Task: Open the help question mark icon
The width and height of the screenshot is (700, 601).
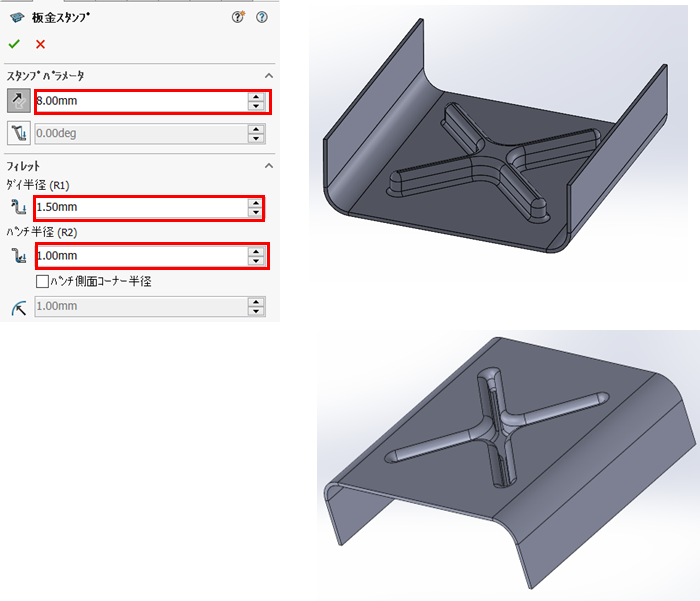Action: pos(262,17)
